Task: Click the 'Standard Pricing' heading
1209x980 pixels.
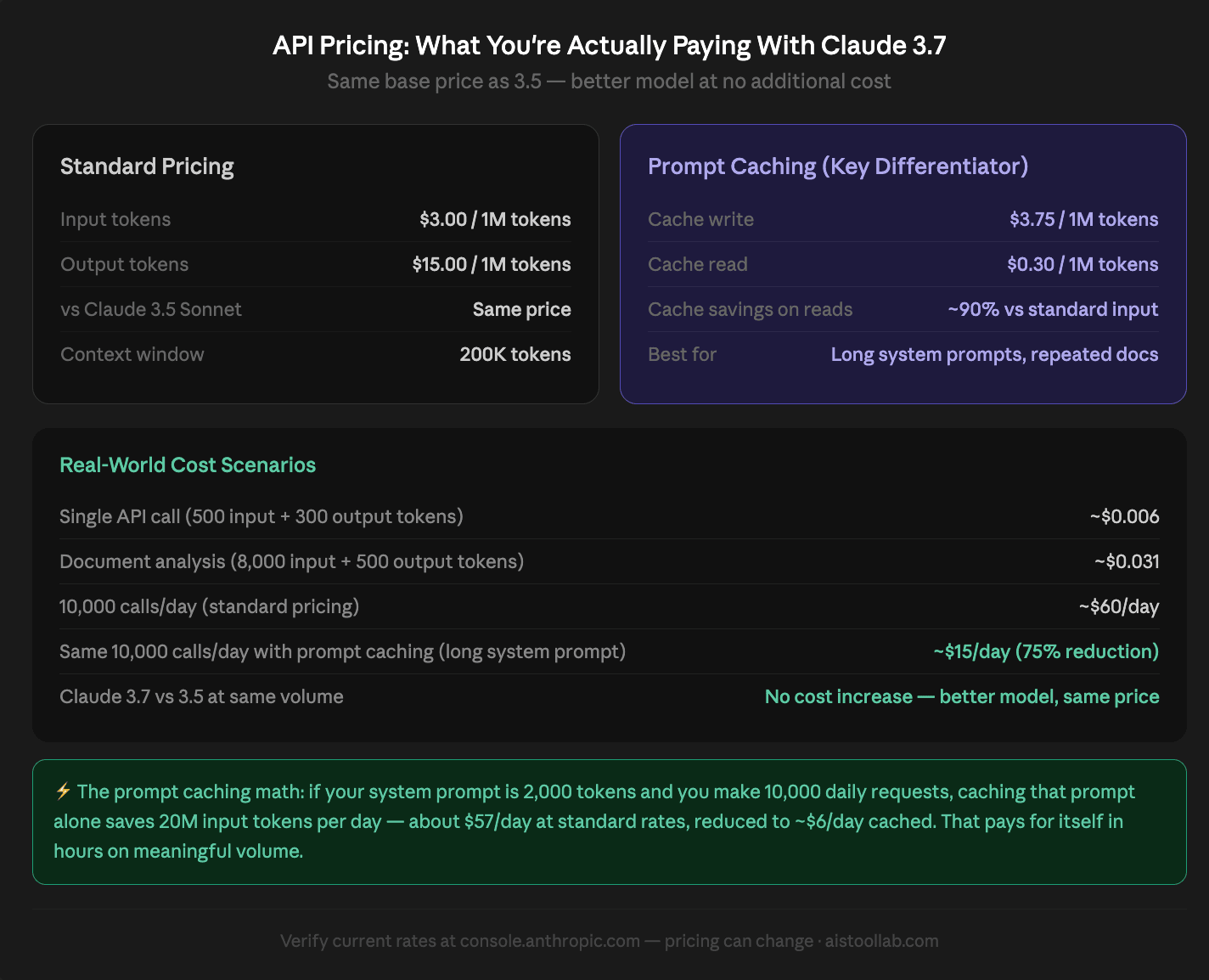Action: pos(147,166)
